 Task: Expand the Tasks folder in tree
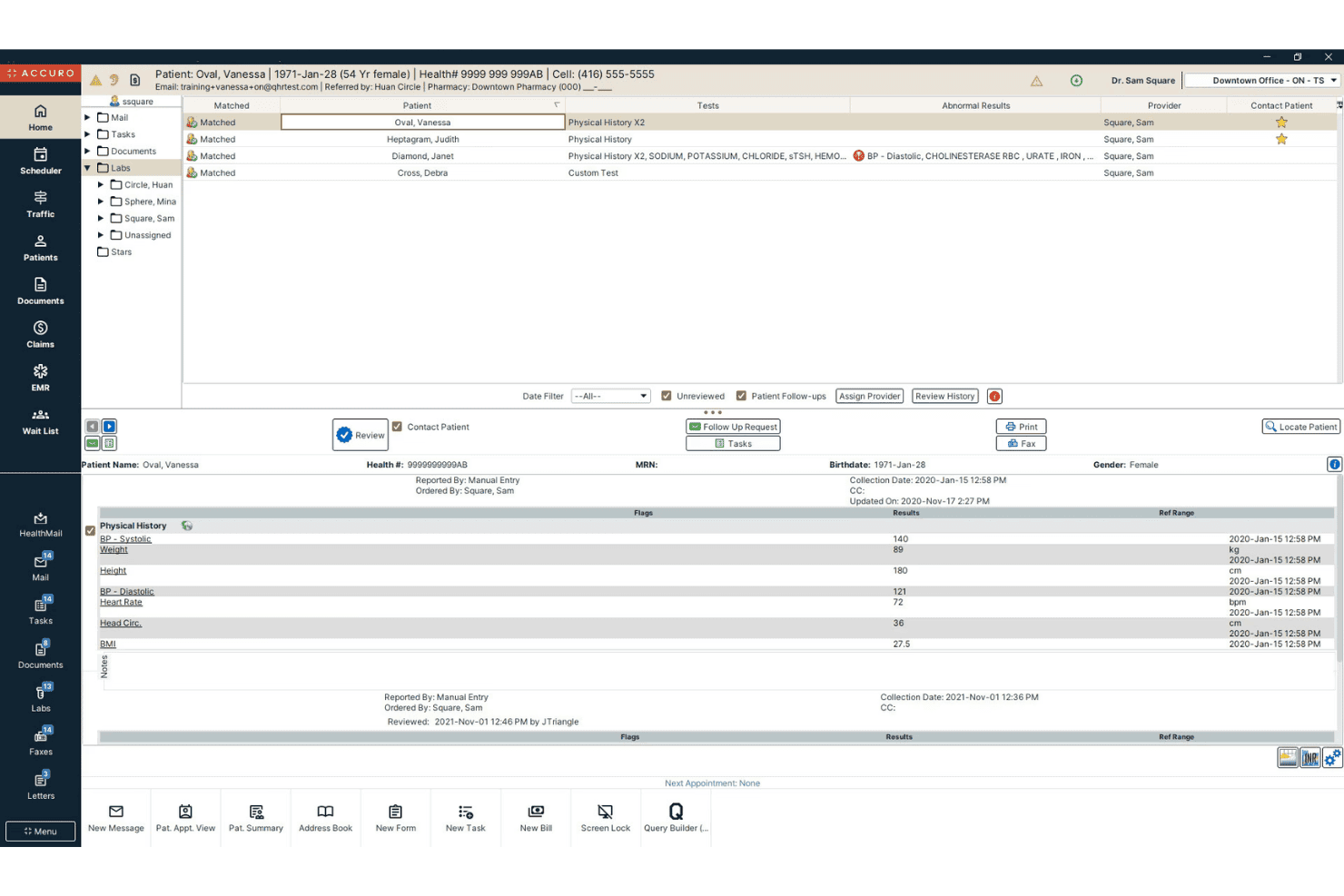[87, 134]
